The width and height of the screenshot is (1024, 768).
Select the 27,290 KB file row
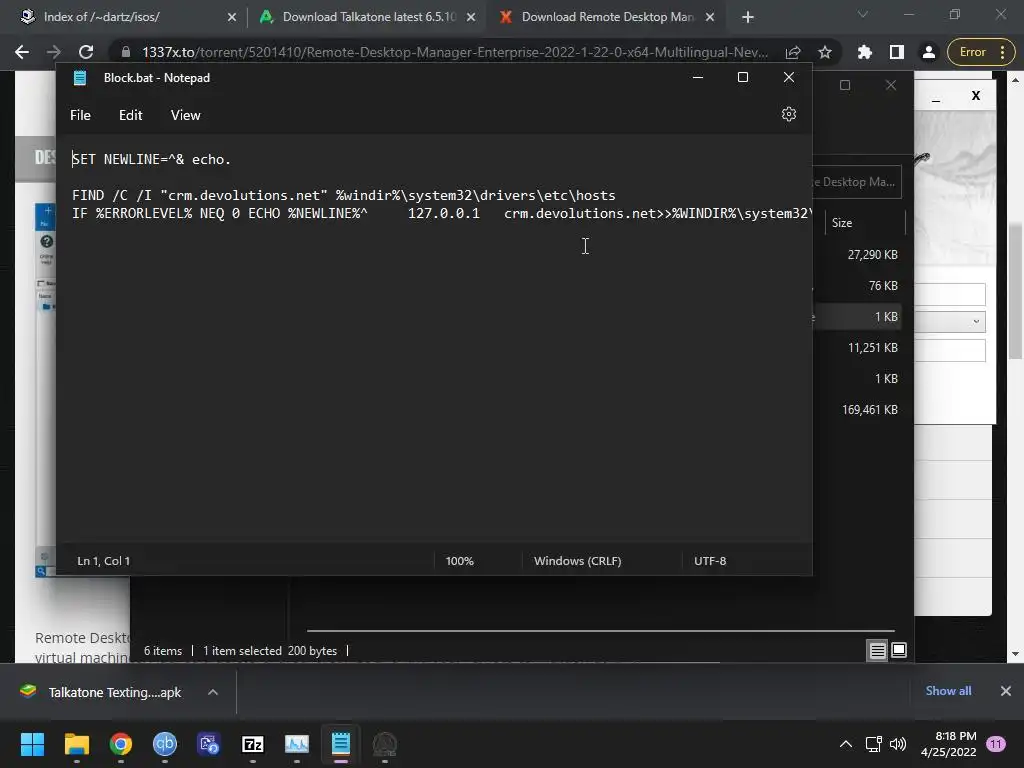point(857,255)
